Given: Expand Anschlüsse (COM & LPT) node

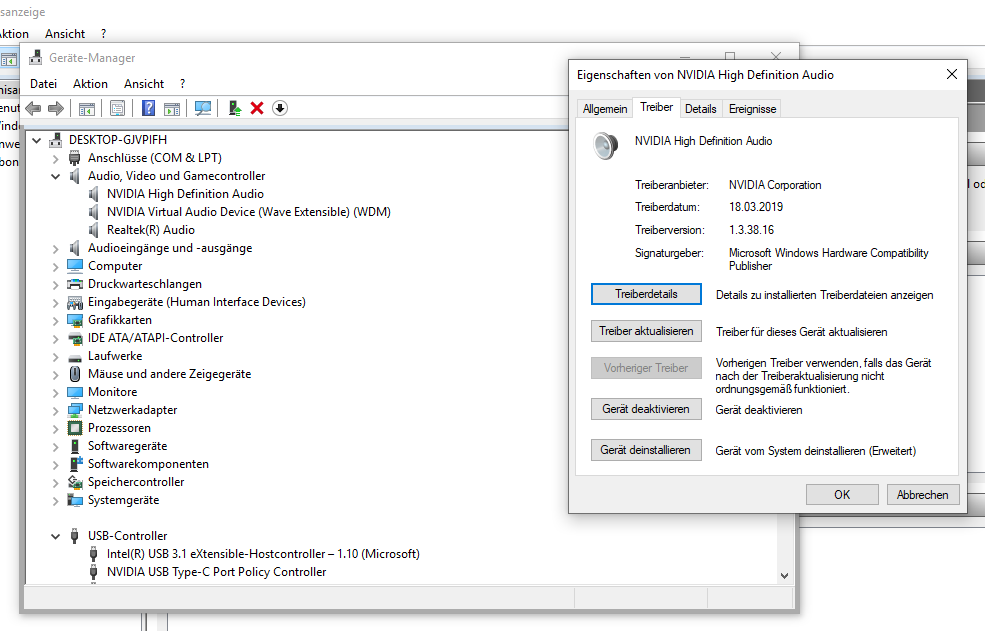Looking at the screenshot, I should point(55,158).
